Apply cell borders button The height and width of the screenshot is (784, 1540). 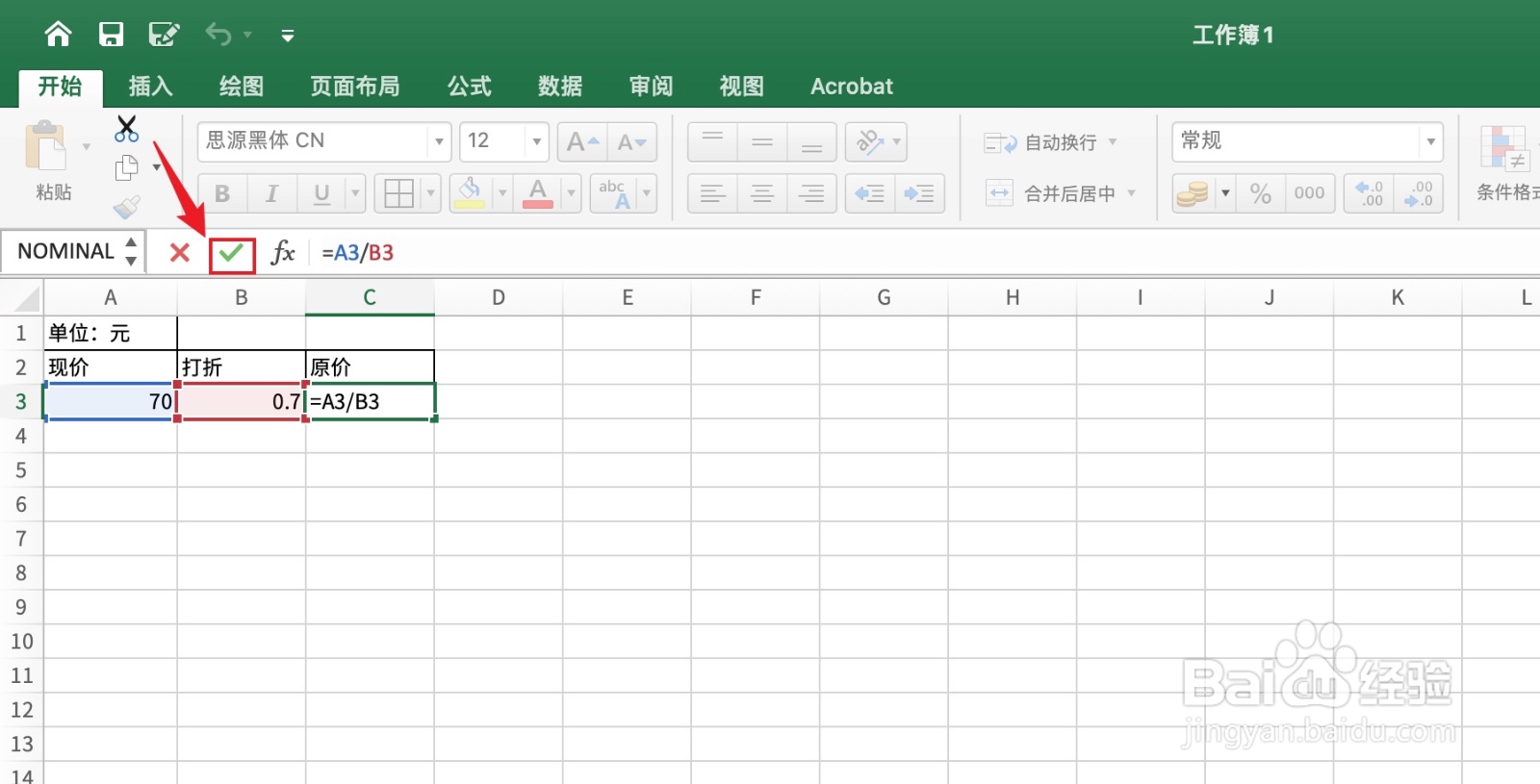point(398,193)
